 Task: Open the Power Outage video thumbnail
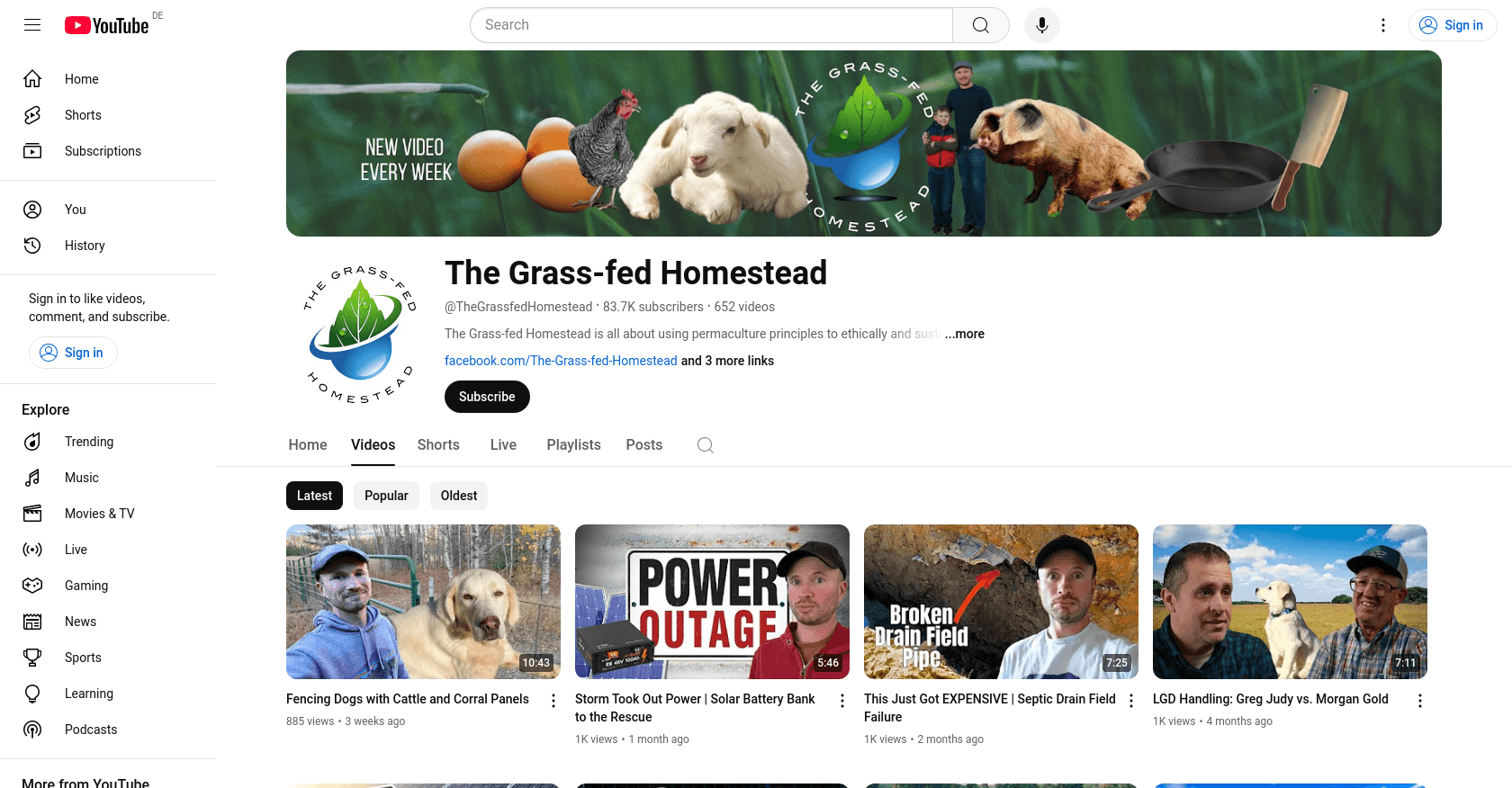712,602
